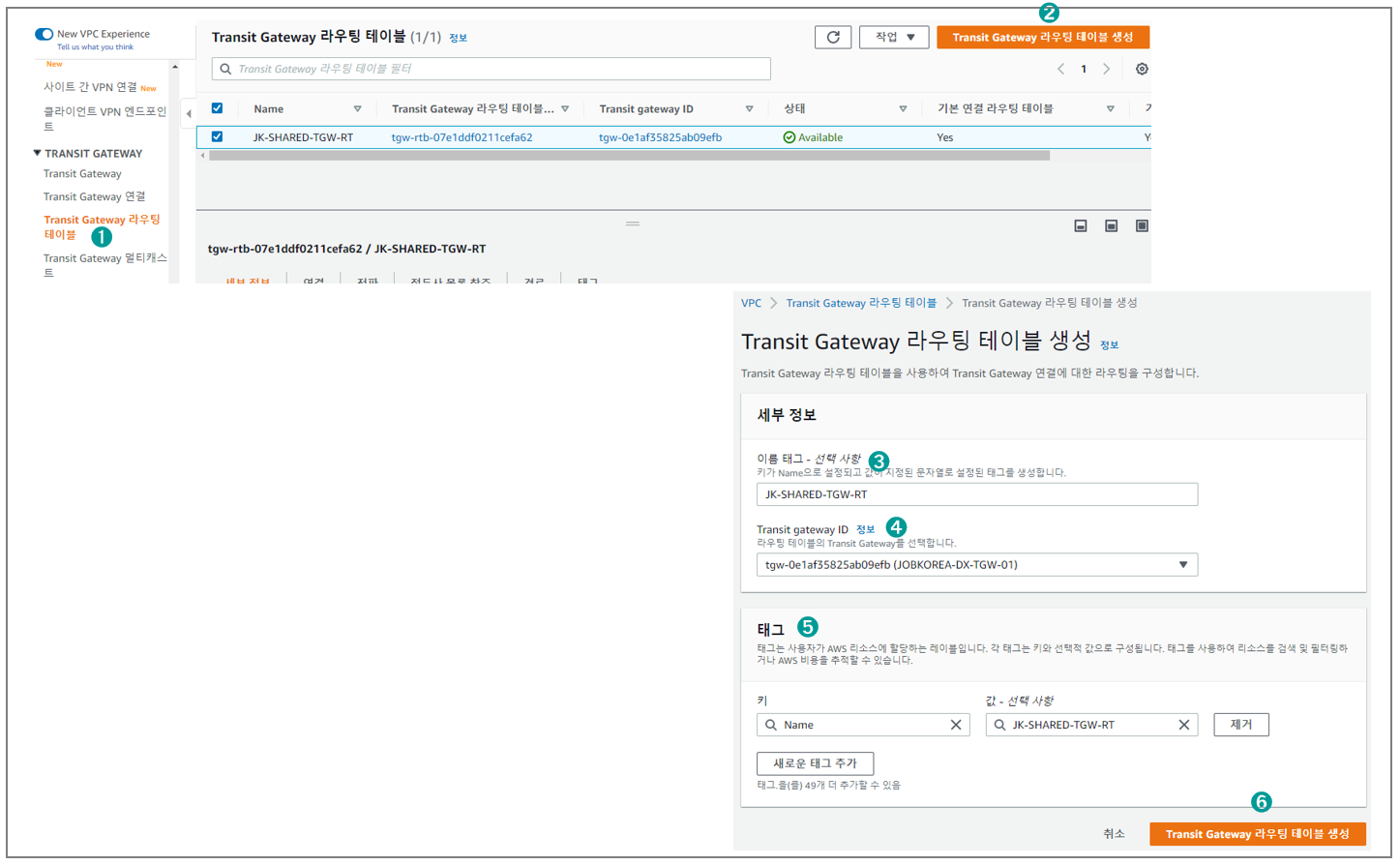Uncheck the JK-SHARED-TGW-RT row checkbox
The height and width of the screenshot is (865, 1400).
click(217, 136)
